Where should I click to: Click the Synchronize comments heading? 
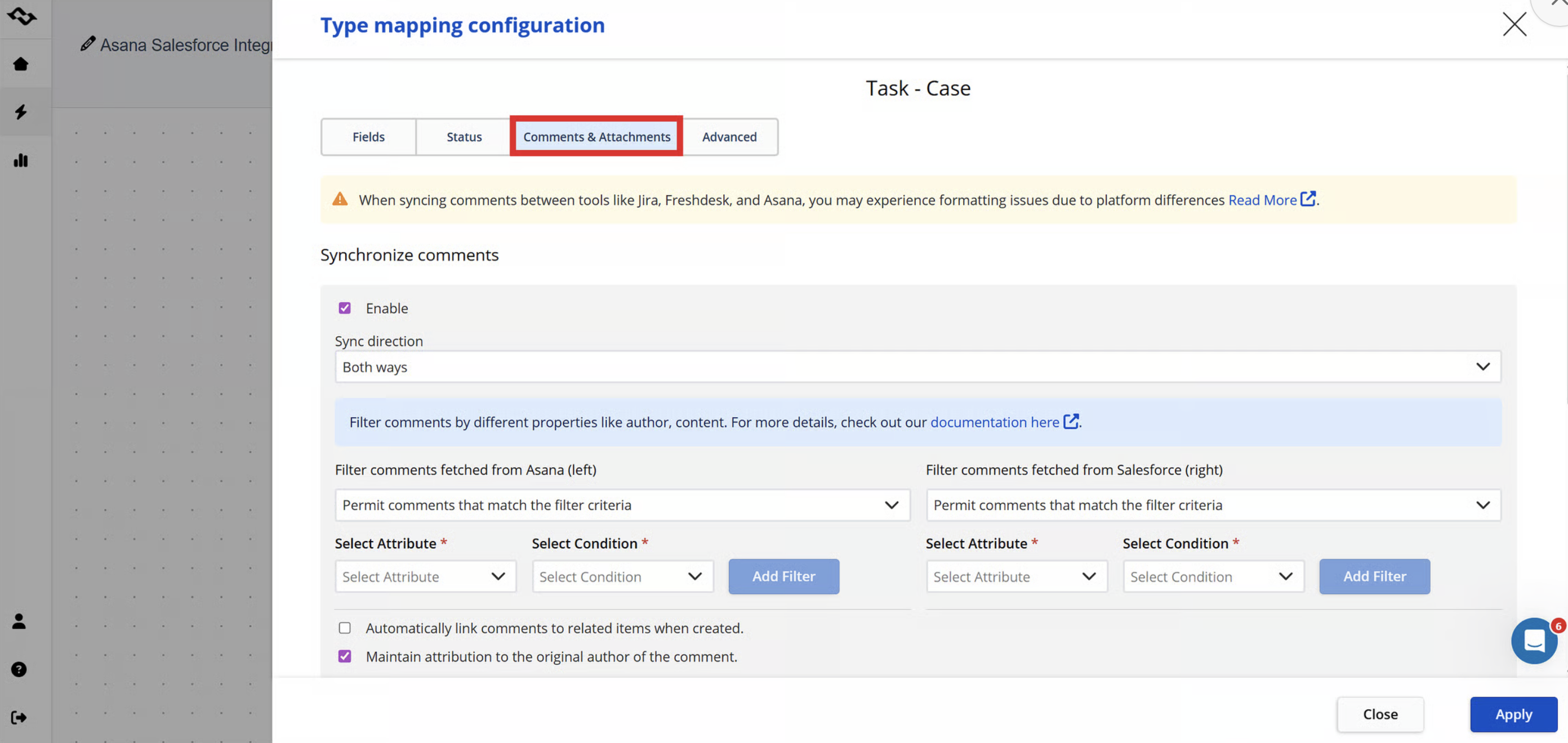click(x=409, y=254)
